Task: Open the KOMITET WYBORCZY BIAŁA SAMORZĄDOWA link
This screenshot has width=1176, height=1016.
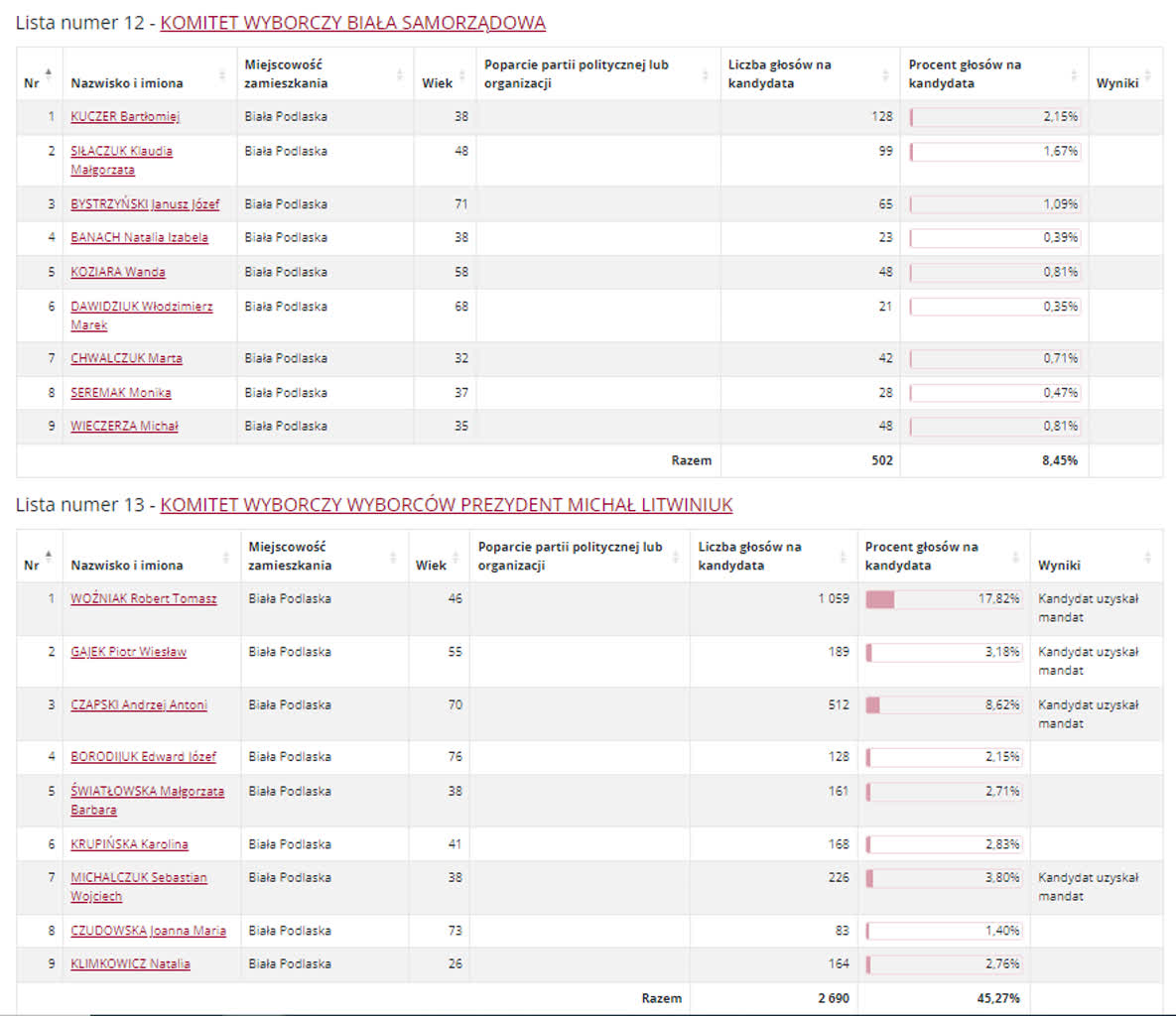Action: click(352, 23)
